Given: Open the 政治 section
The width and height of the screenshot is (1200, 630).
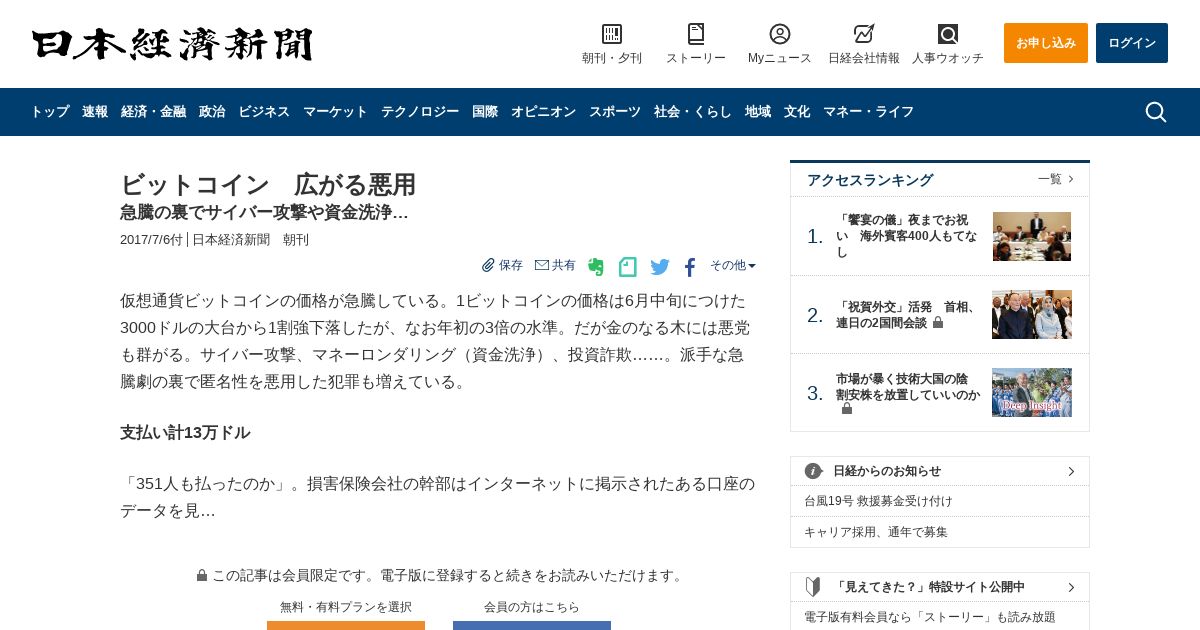Looking at the screenshot, I should pos(212,112).
